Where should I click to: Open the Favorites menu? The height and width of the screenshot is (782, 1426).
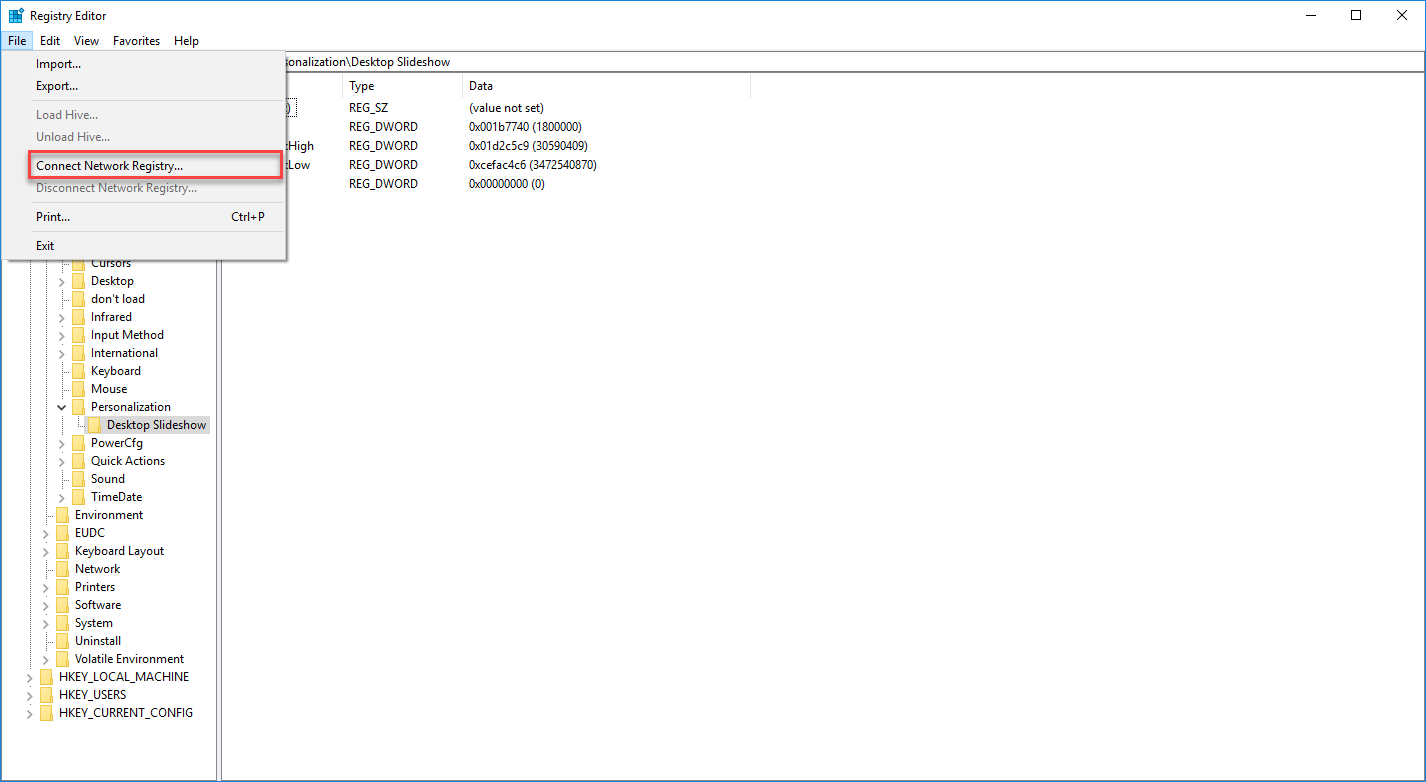pos(136,41)
